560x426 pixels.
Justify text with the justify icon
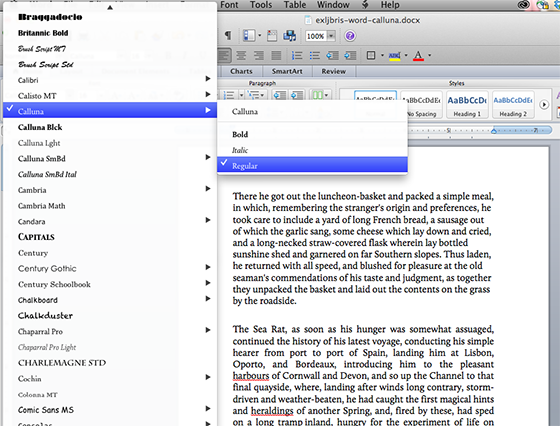coord(276,55)
